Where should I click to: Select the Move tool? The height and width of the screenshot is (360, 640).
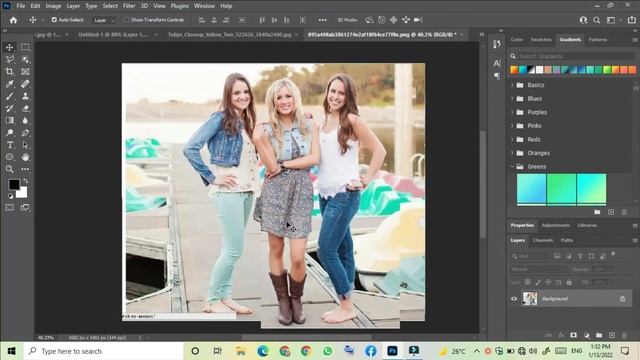point(9,47)
